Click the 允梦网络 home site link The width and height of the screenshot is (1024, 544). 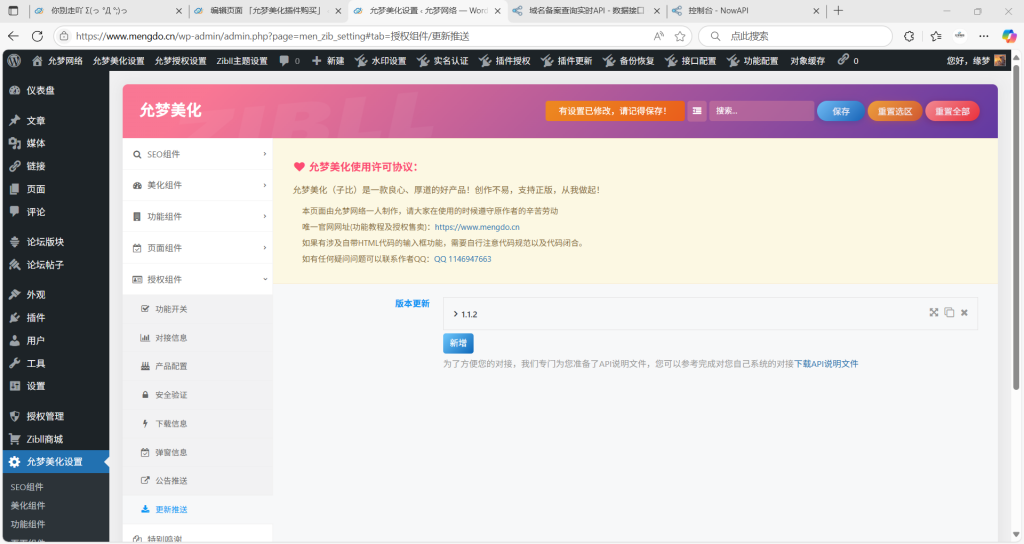click(57, 61)
